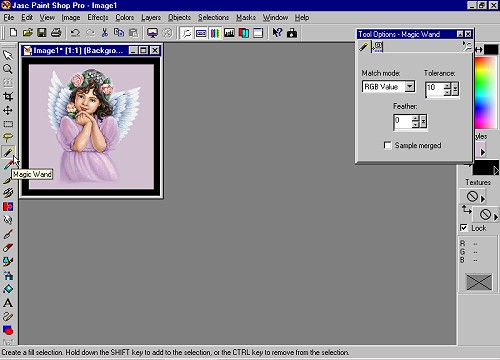This screenshot has width=500, height=360.
Task: Decrease Feather with the down spinner
Action: click(415, 125)
